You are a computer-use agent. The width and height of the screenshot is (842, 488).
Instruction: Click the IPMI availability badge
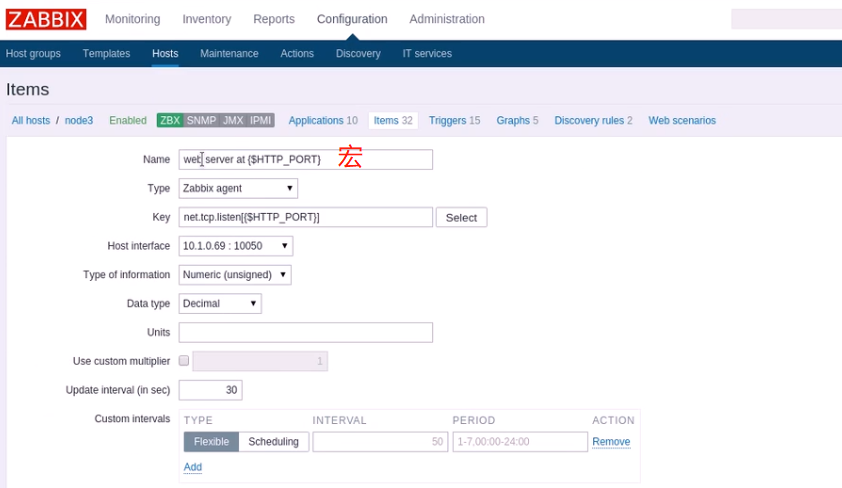tap(260, 120)
